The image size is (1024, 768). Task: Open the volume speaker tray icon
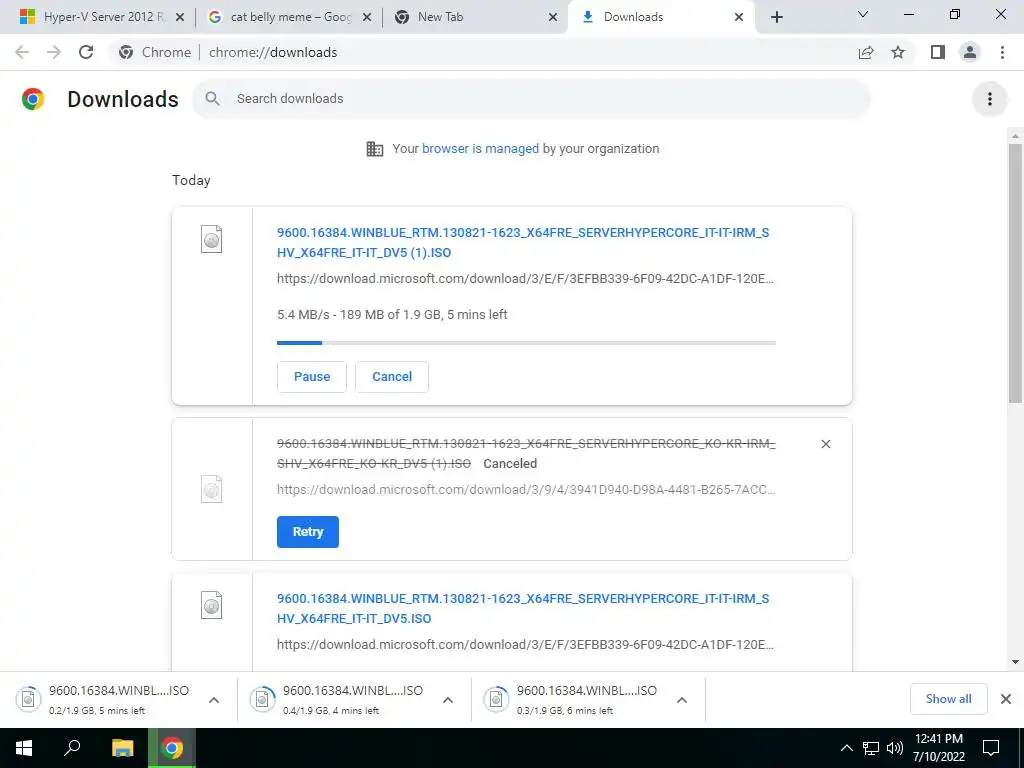(895, 748)
